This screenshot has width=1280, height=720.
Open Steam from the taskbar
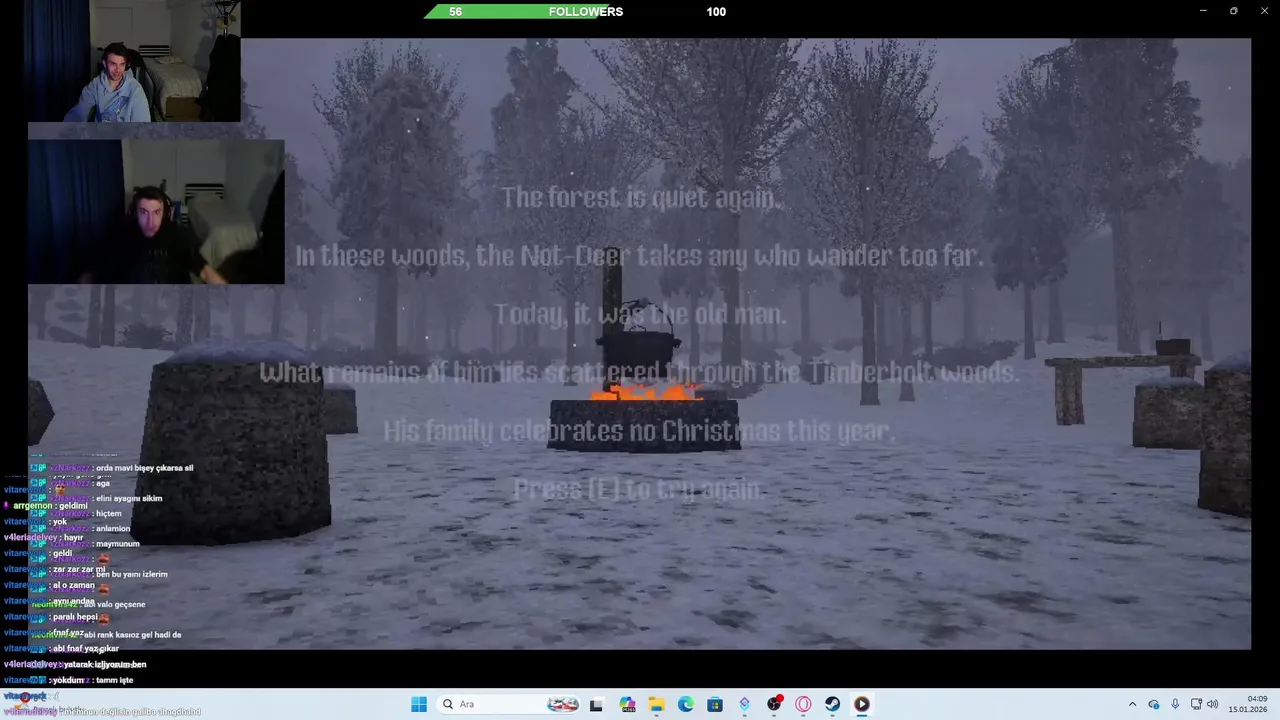pyautogui.click(x=832, y=704)
